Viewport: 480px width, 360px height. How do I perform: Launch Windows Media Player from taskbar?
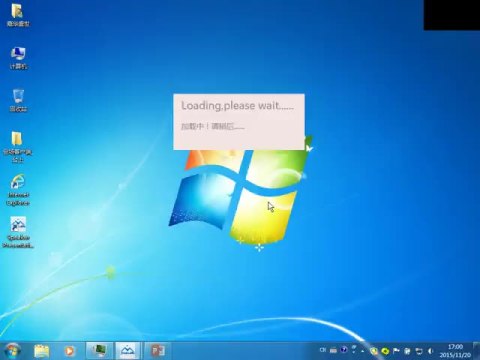tap(69, 351)
